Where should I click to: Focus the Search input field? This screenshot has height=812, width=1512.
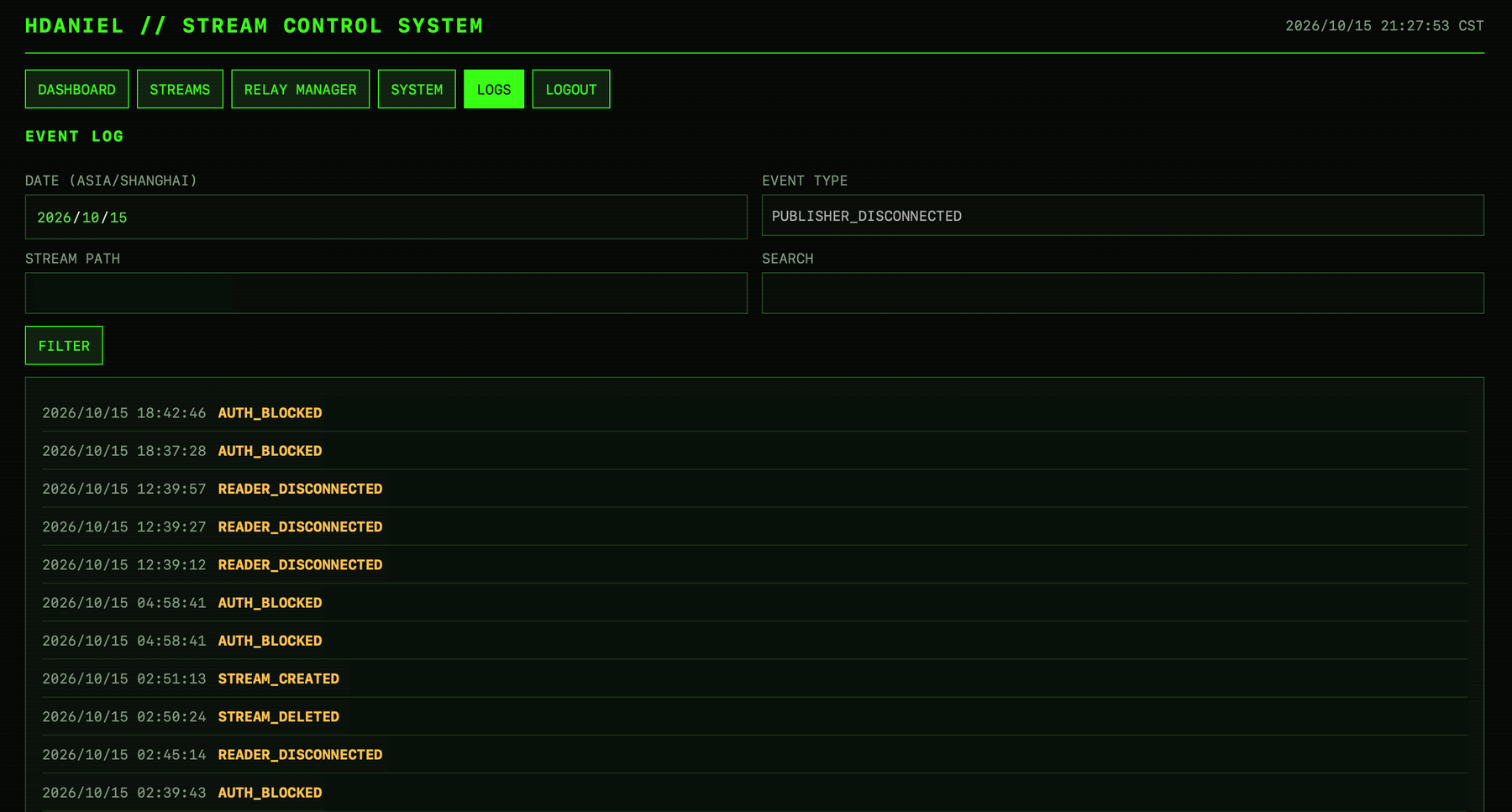(1122, 293)
